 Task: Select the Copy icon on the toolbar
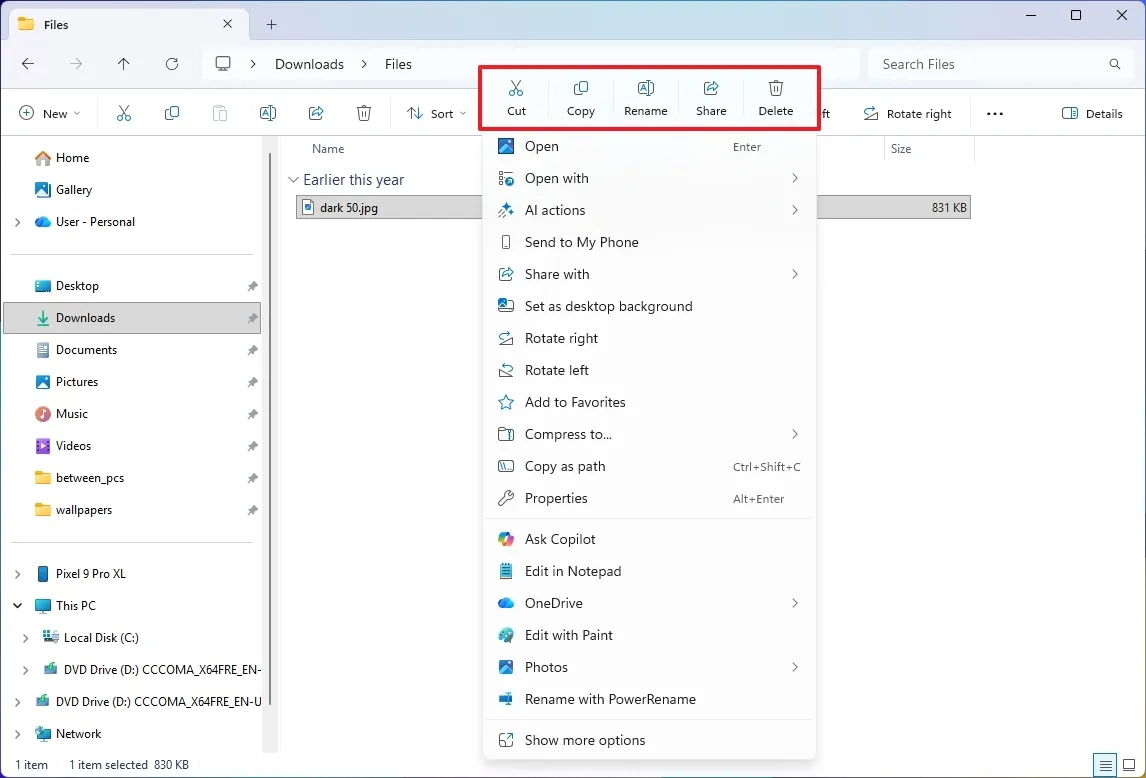580,97
